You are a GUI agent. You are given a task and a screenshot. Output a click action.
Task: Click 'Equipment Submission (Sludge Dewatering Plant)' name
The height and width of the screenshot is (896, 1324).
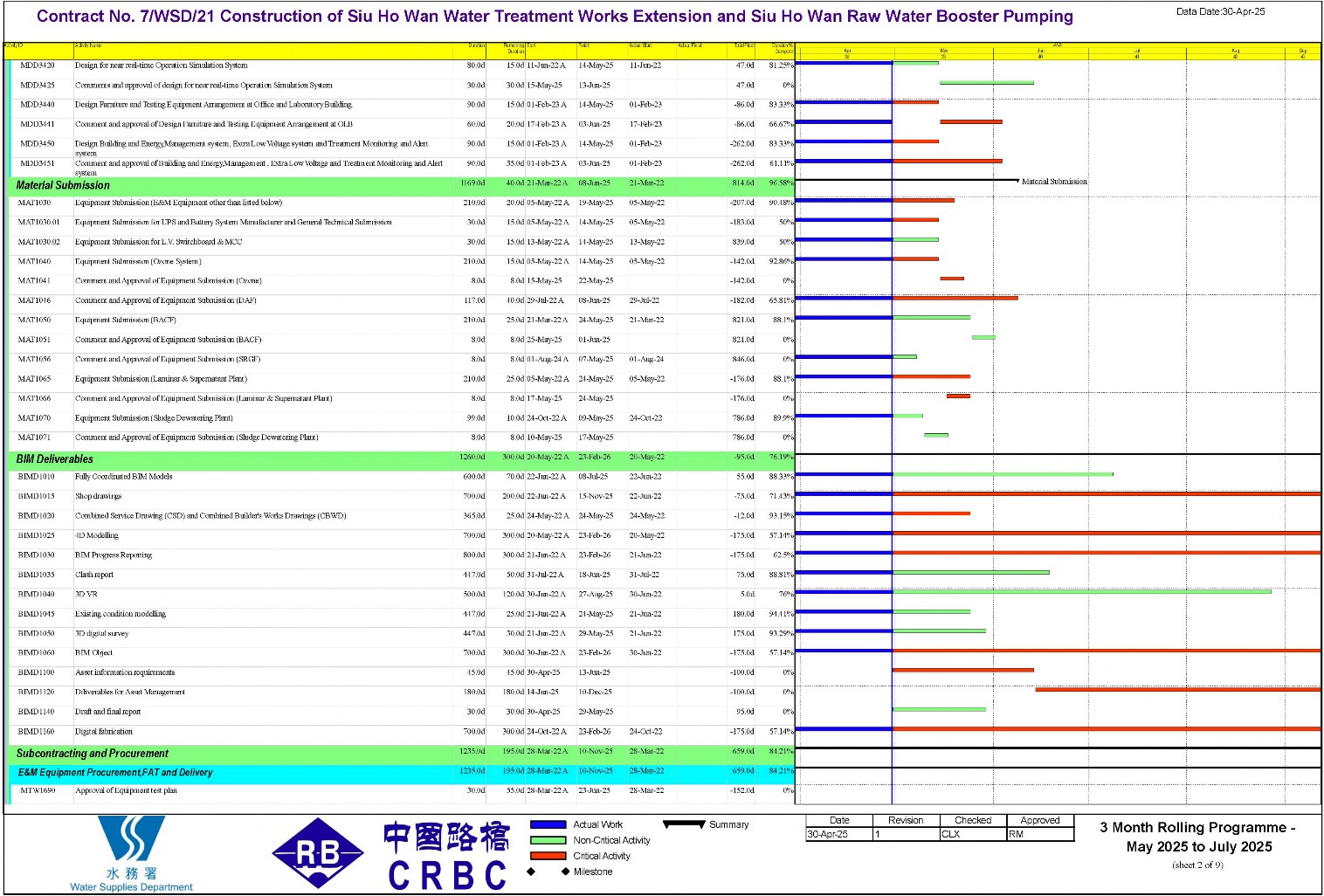[x=154, y=418]
